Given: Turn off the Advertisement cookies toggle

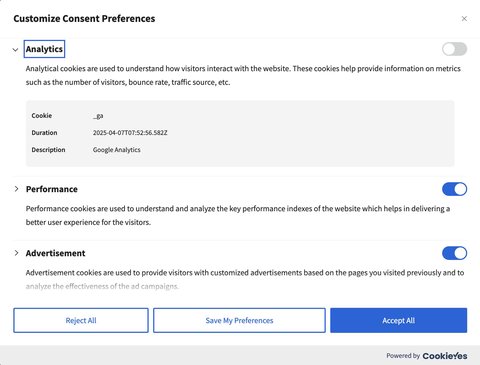Looking at the screenshot, I should 454,253.
